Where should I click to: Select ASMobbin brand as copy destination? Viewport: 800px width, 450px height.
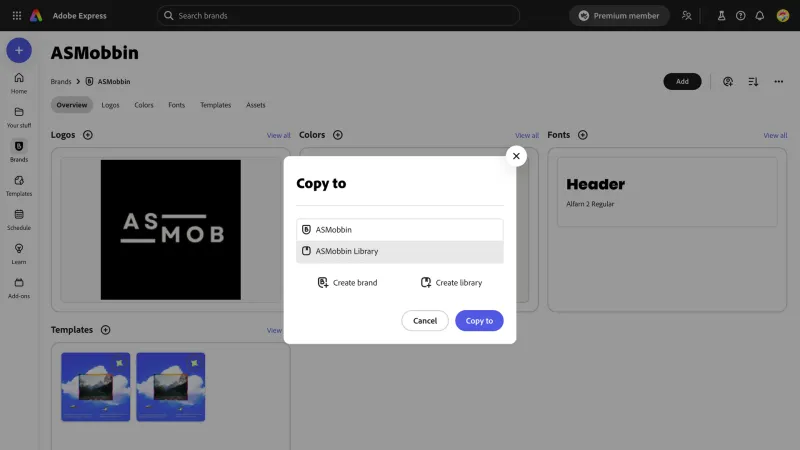pyautogui.click(x=399, y=230)
